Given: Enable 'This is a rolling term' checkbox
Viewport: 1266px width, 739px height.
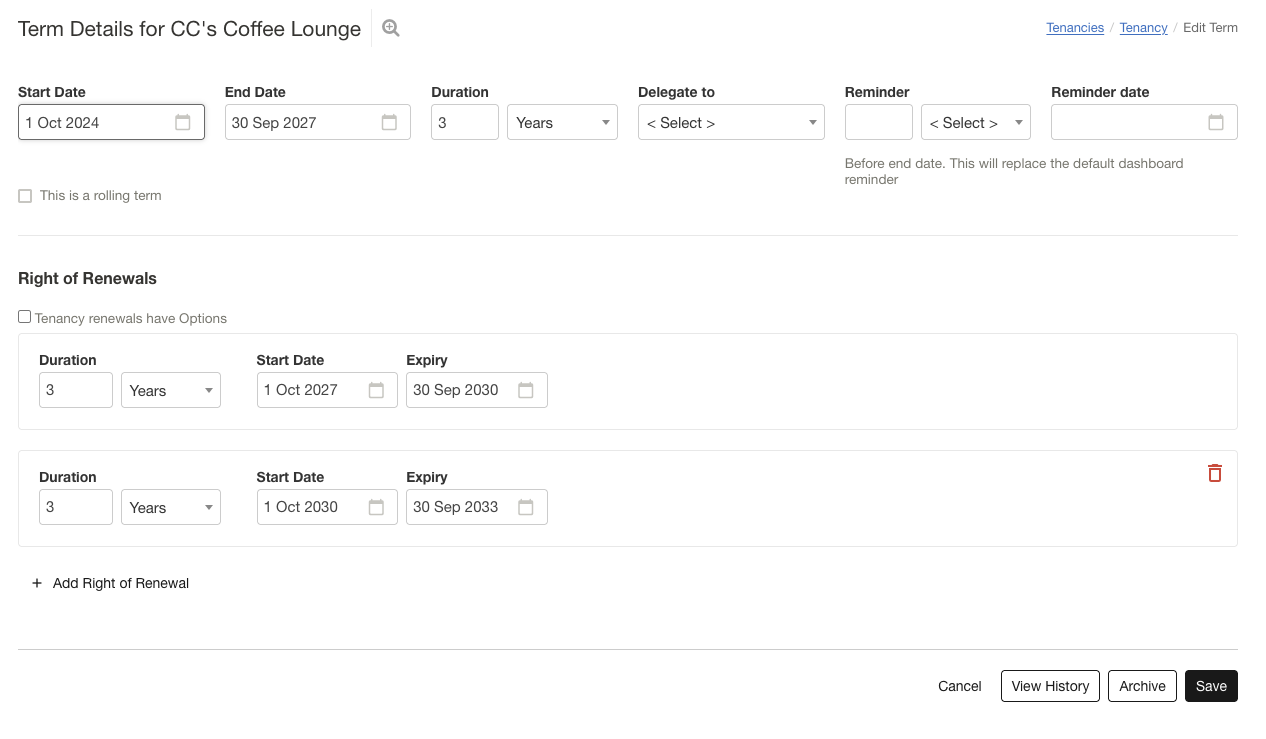Looking at the screenshot, I should click(25, 196).
